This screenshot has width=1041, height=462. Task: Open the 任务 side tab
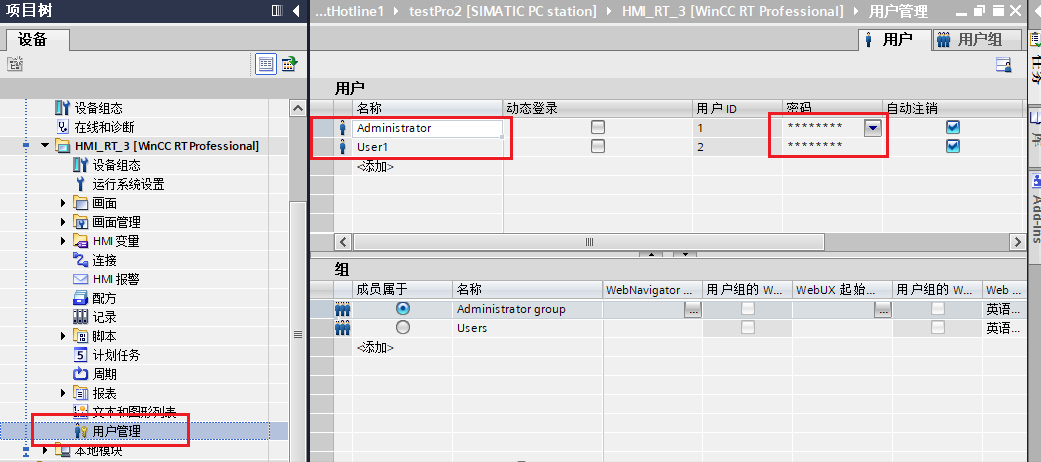coord(1034,60)
